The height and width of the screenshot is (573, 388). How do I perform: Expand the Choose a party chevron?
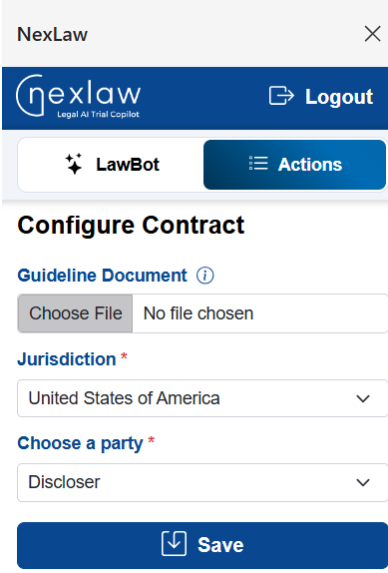click(x=363, y=482)
